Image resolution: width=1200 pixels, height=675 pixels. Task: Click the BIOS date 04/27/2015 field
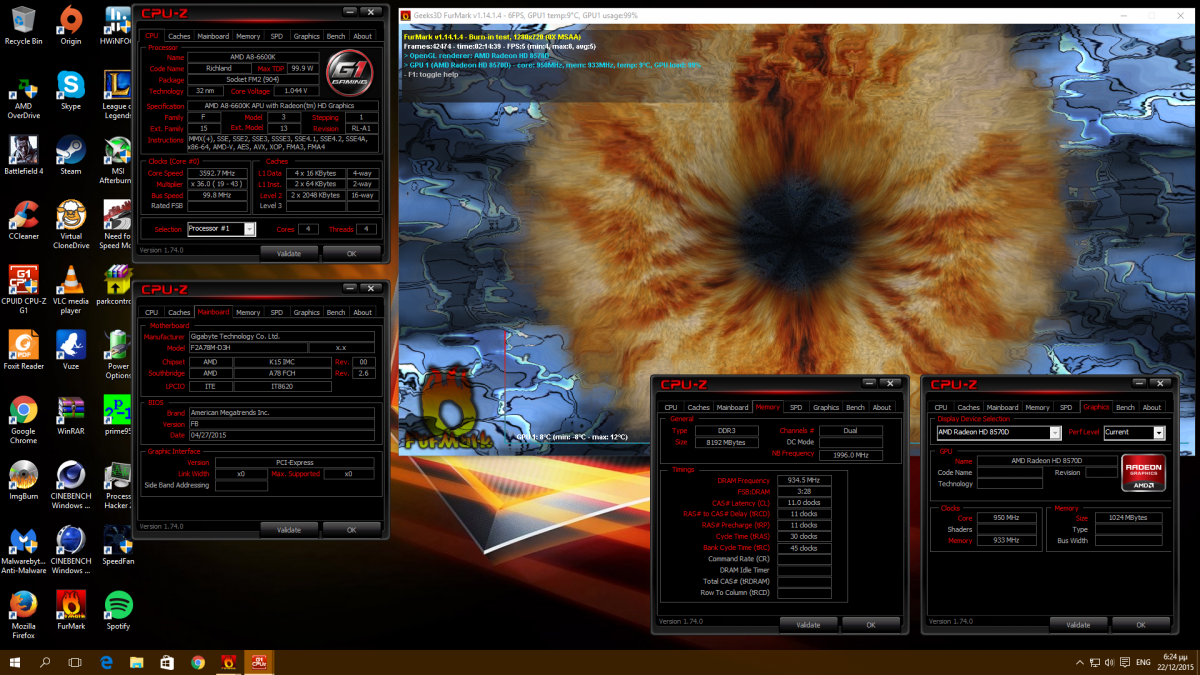point(281,434)
